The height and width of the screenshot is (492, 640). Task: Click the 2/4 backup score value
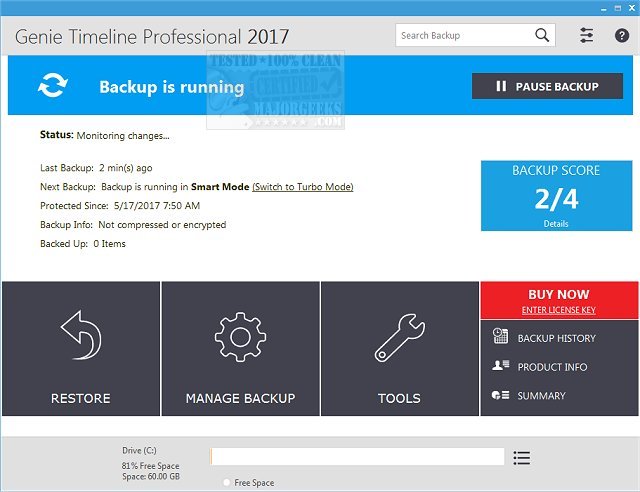[556, 199]
